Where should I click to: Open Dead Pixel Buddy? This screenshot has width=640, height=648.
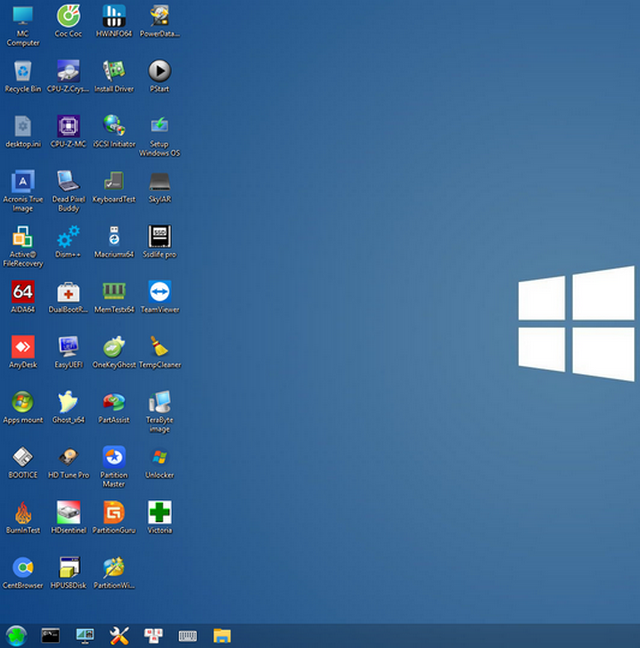(x=68, y=191)
